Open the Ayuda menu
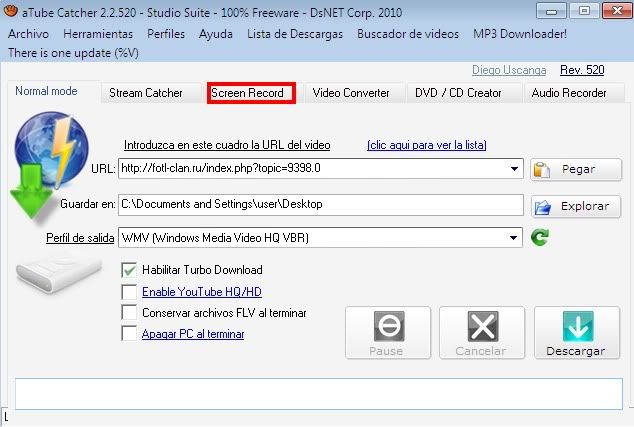This screenshot has width=634, height=427. (x=216, y=34)
